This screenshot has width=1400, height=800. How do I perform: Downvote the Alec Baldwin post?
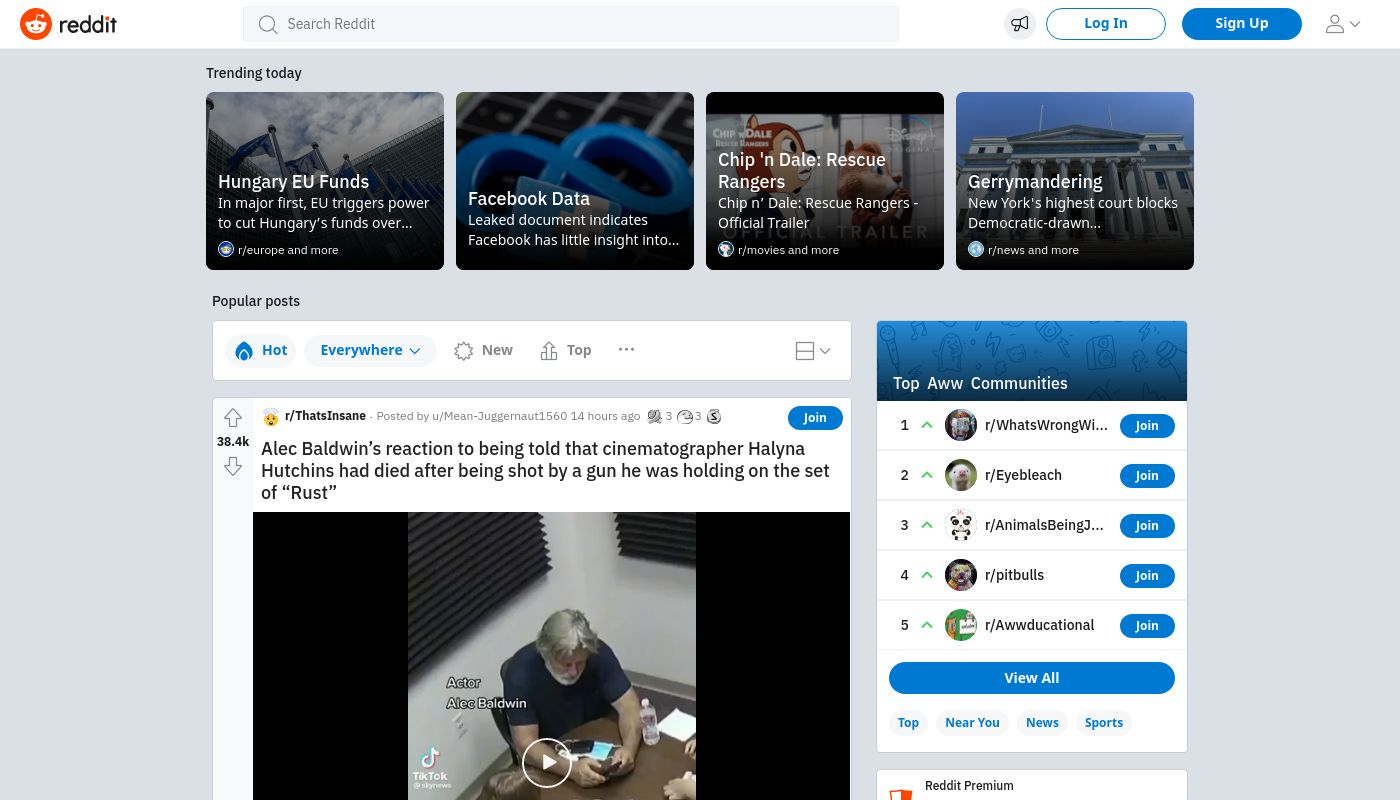[233, 466]
